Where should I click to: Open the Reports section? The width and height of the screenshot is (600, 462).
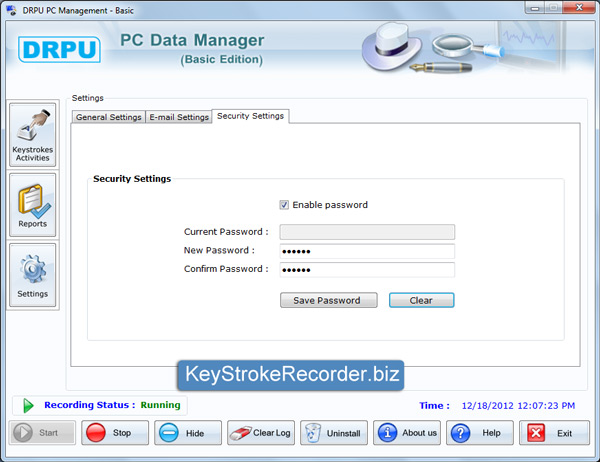click(33, 205)
